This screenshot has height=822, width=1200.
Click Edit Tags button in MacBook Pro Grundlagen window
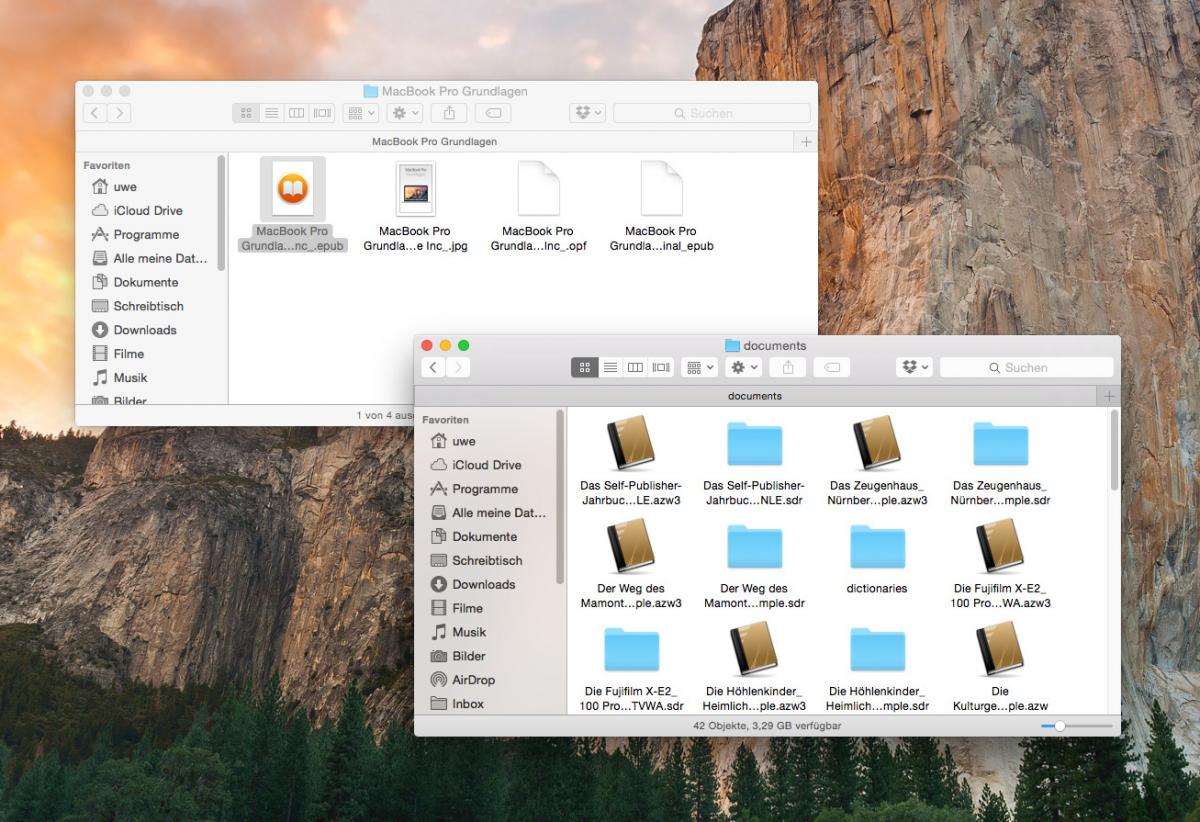pos(493,114)
